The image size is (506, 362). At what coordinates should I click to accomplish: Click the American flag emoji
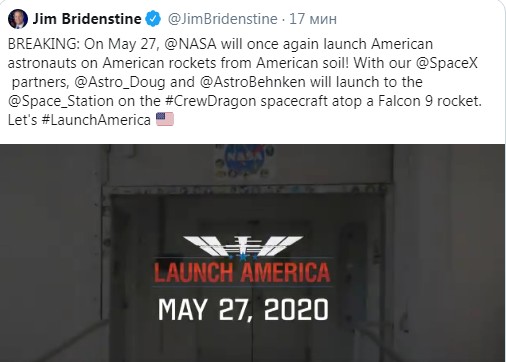pos(165,119)
